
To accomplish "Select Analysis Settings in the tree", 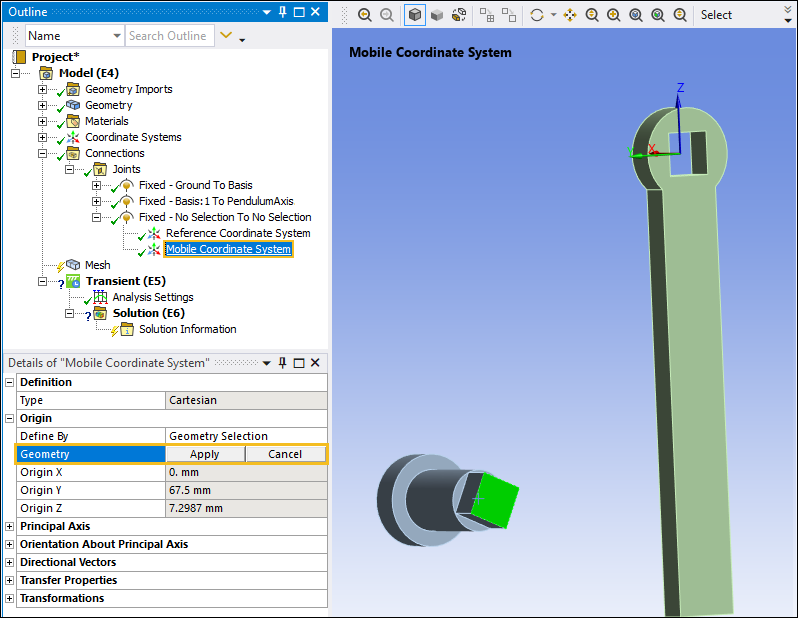I will pos(152,297).
